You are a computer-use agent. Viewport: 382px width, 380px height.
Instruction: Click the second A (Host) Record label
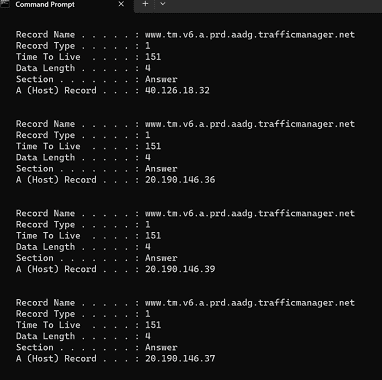pyautogui.click(x=56, y=180)
